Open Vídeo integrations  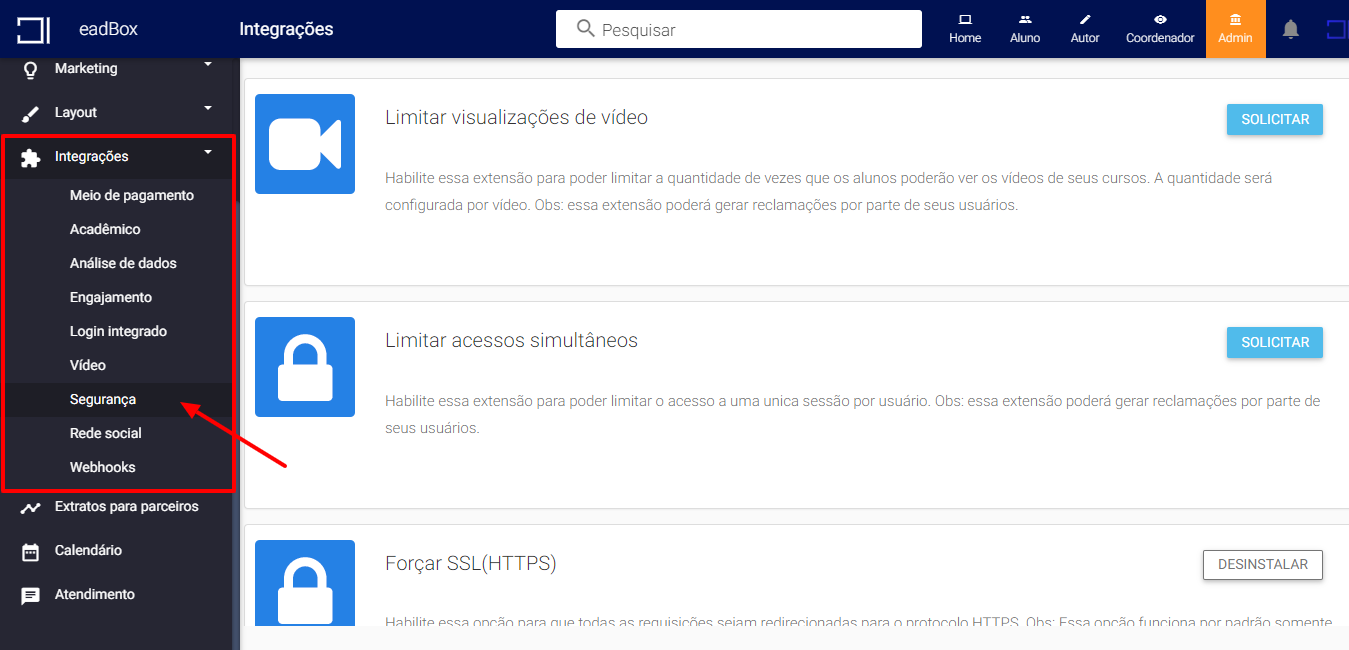88,365
